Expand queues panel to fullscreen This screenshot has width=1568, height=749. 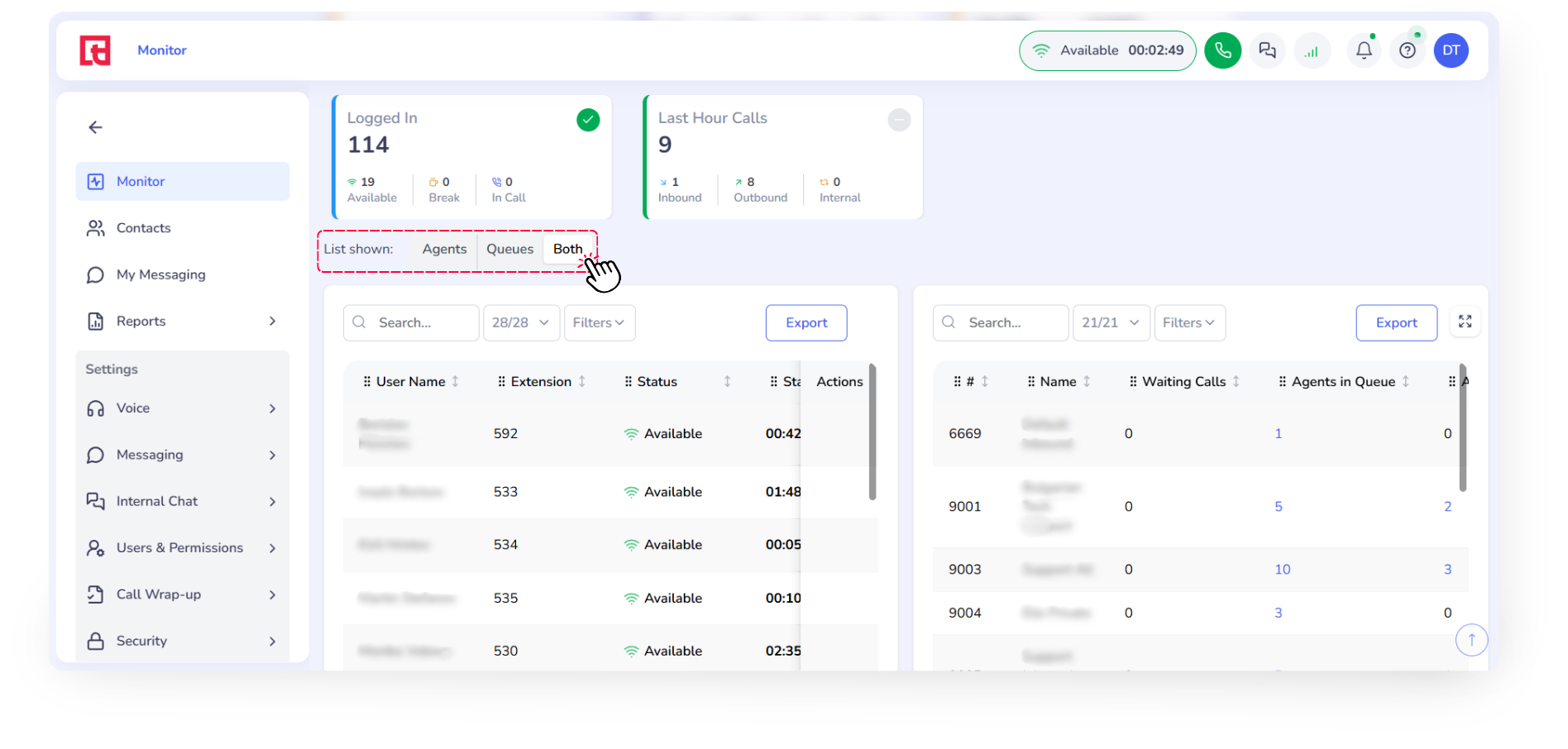(x=1465, y=322)
